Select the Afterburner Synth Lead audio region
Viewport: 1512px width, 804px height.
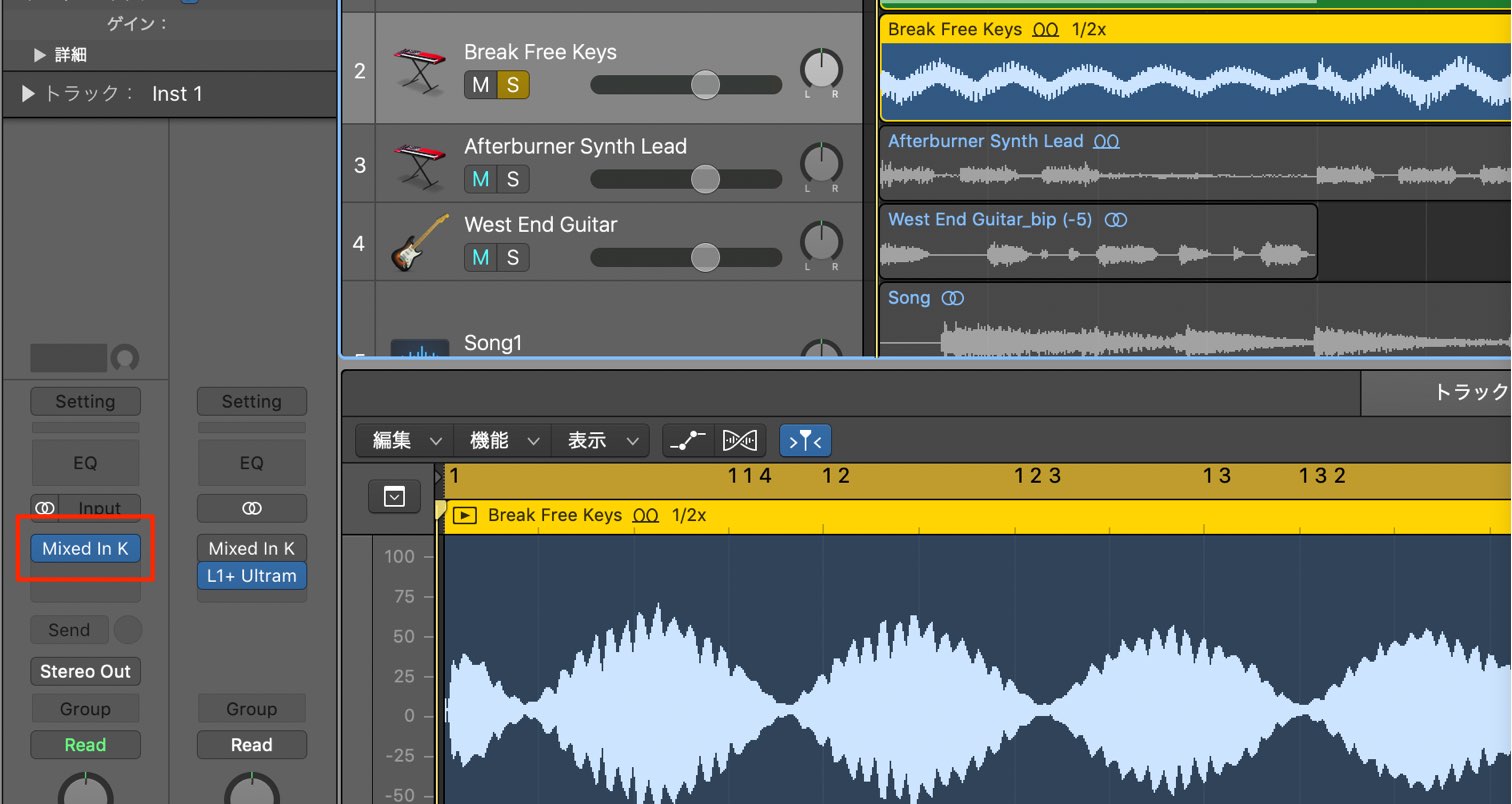pos(1196,162)
